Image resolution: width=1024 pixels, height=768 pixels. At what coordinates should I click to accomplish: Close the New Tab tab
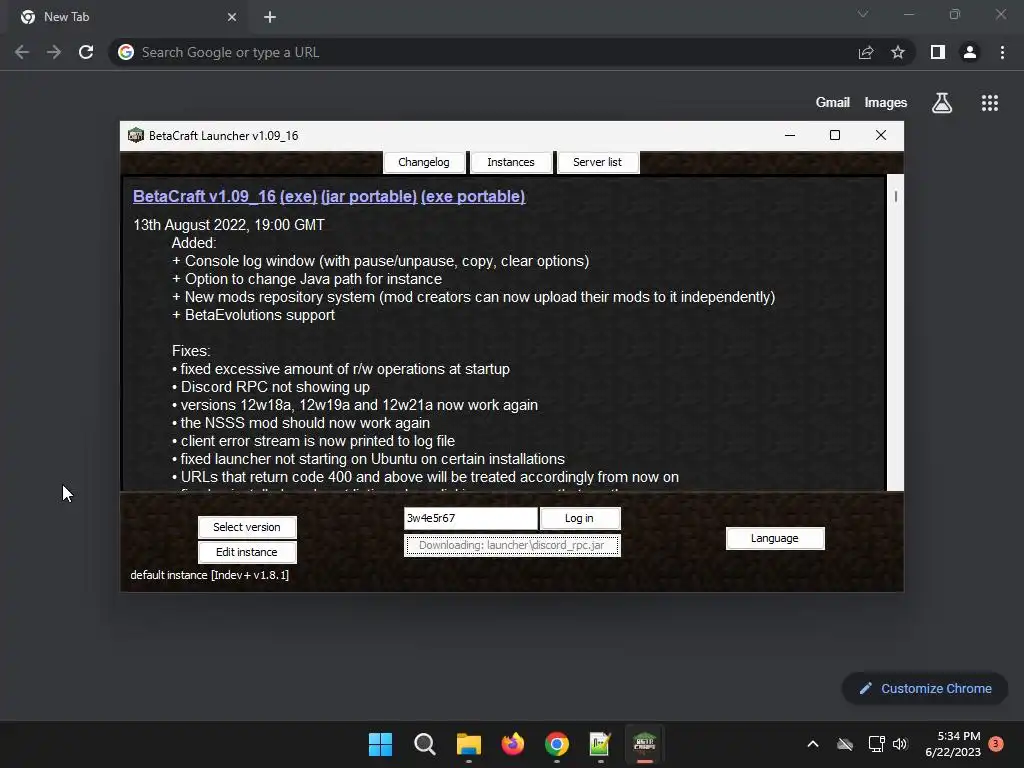click(232, 17)
